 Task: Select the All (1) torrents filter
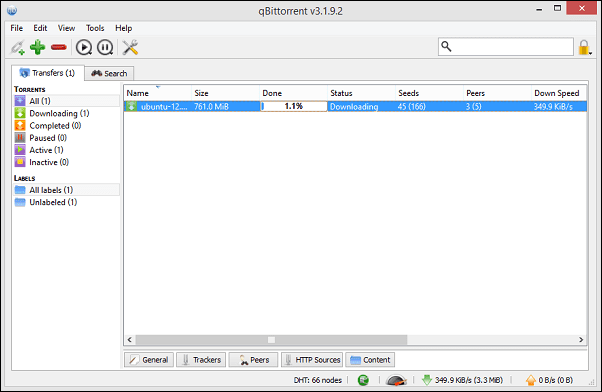point(67,101)
